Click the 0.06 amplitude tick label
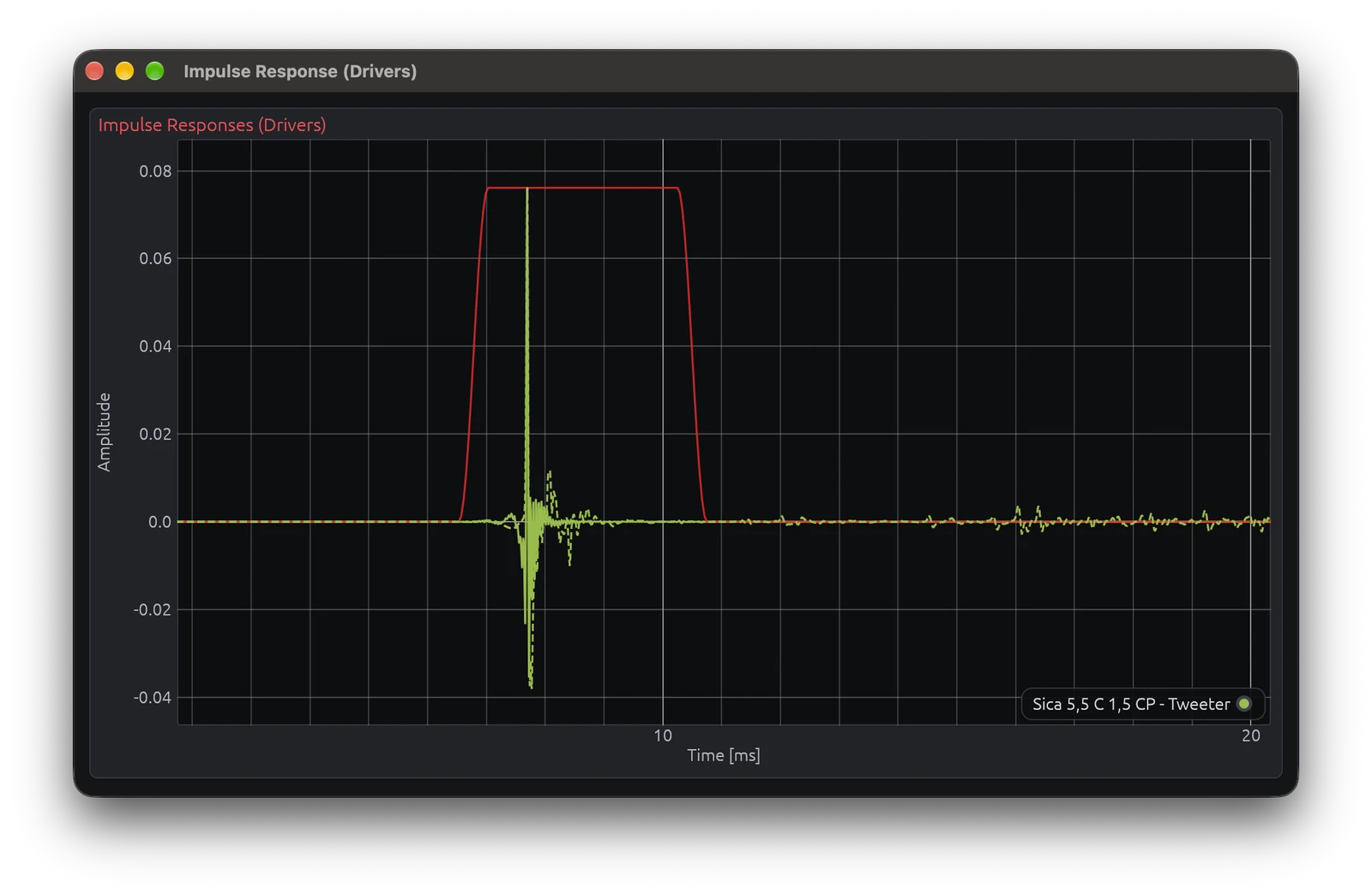 155,259
